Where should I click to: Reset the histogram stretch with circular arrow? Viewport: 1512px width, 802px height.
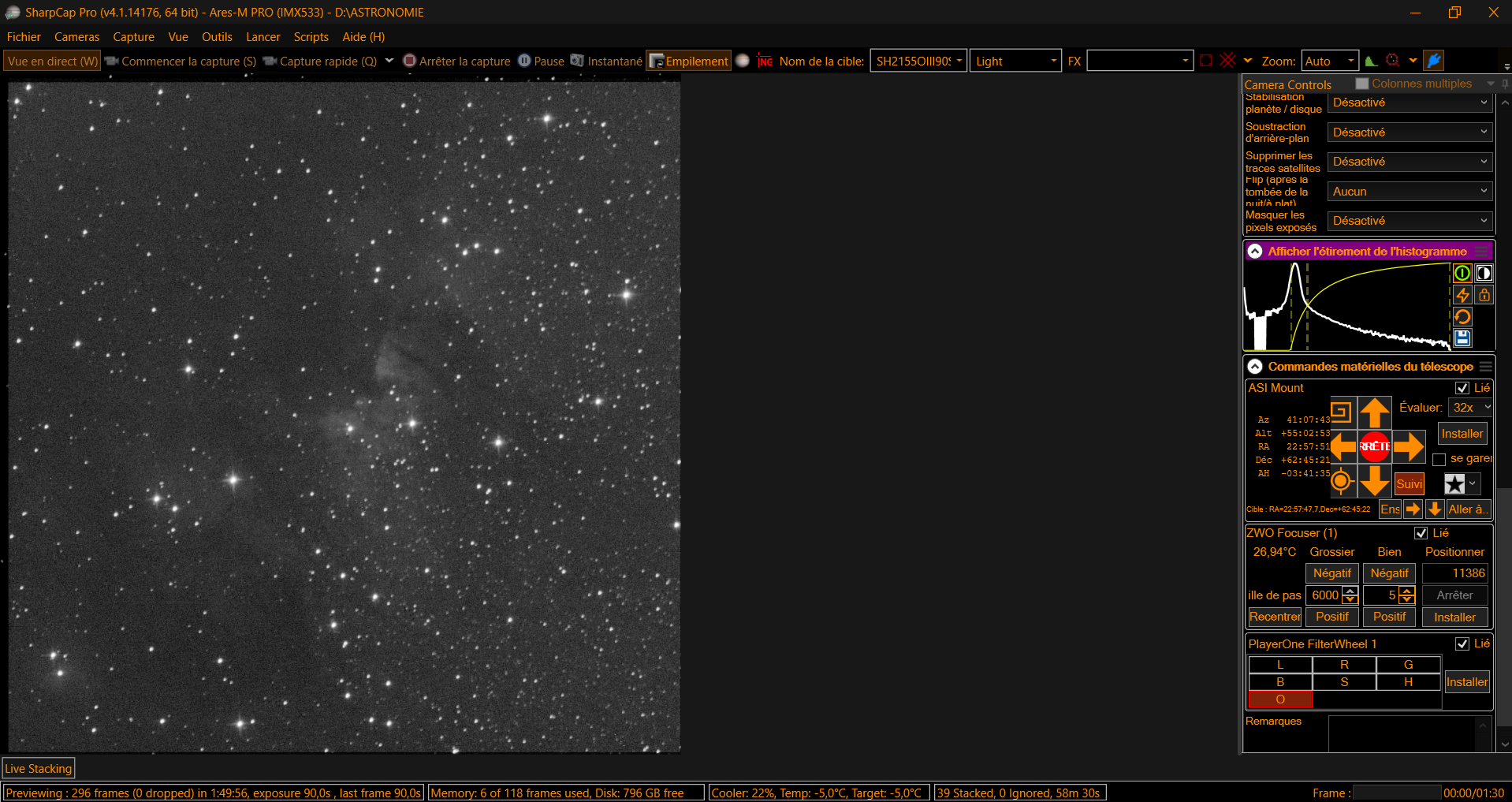[x=1462, y=317]
